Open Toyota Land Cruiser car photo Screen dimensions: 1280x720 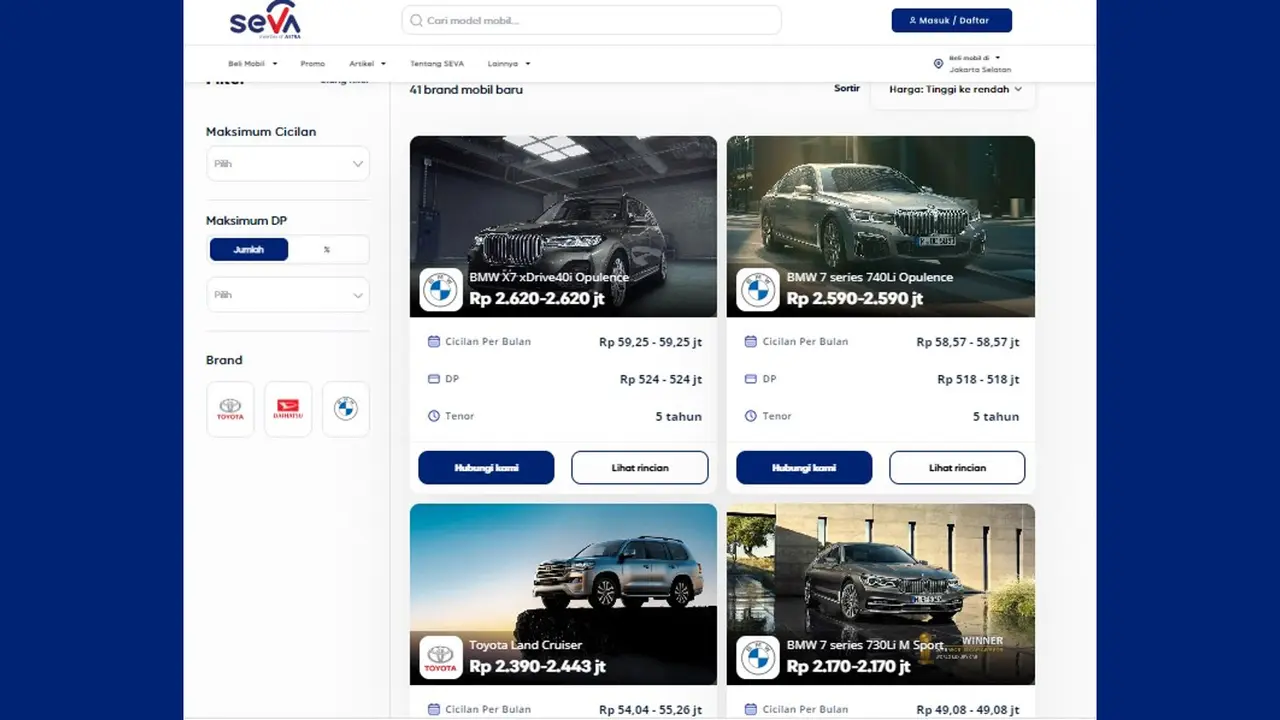click(x=563, y=594)
